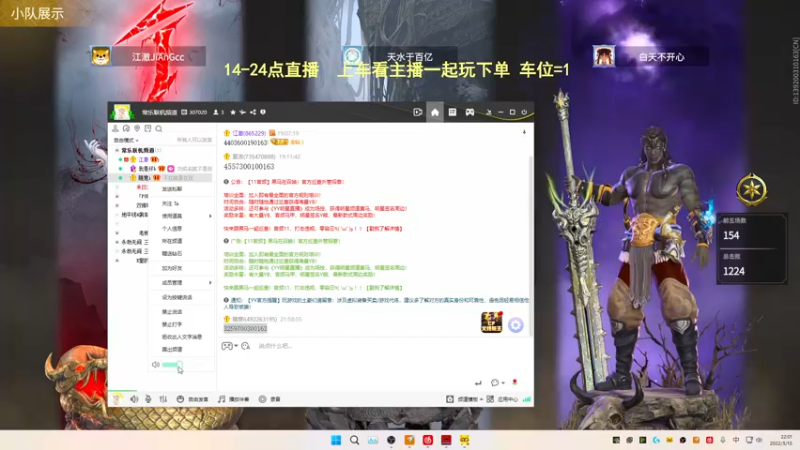This screenshot has width=800, height=450.
Task: Open the game promotion thumbnail in chat area
Action: coord(492,322)
